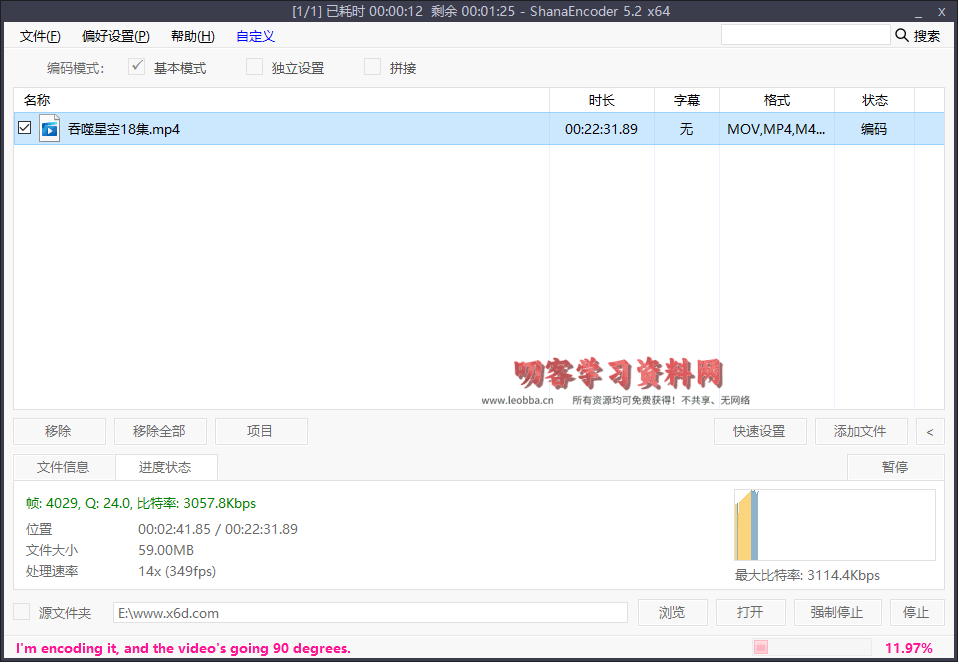Click 添加文件 to add files
Screen dimensions: 958x662
point(861,431)
